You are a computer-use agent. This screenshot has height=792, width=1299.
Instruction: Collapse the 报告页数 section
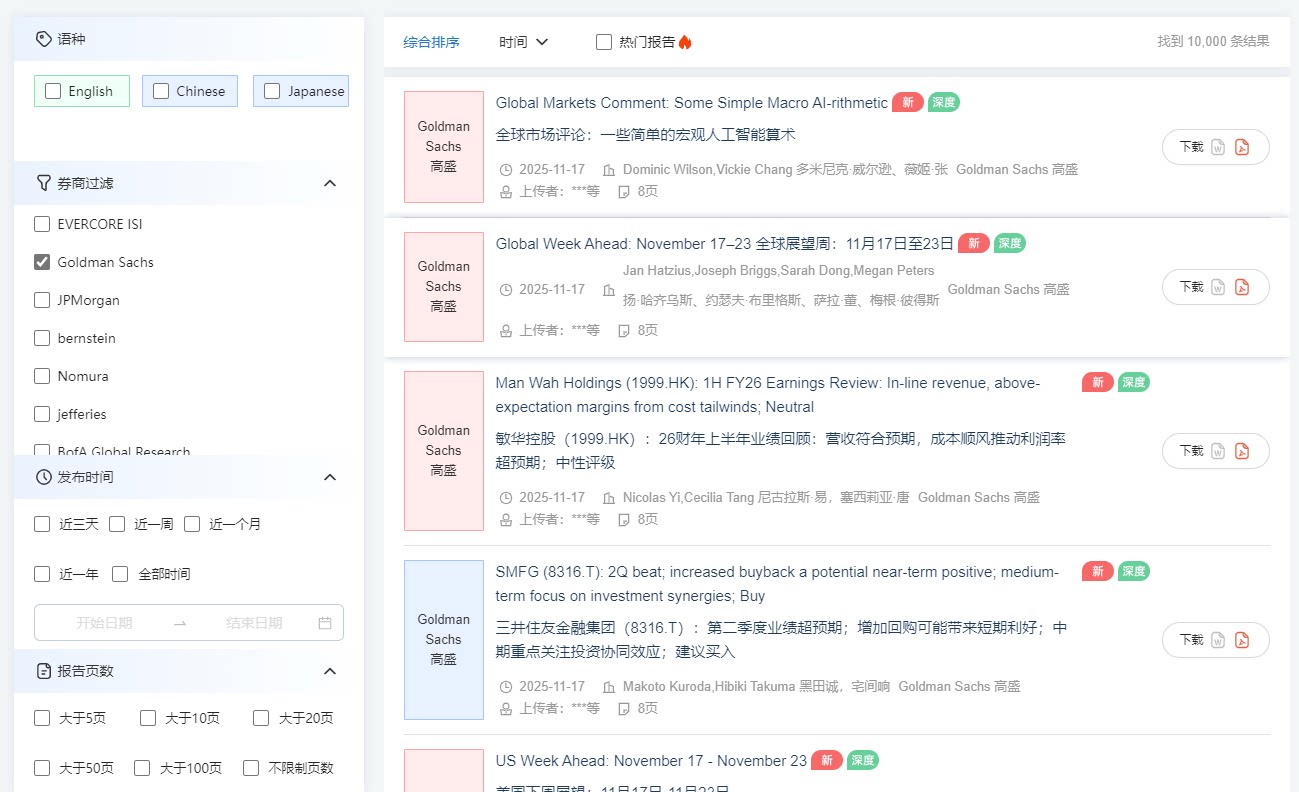(x=330, y=671)
